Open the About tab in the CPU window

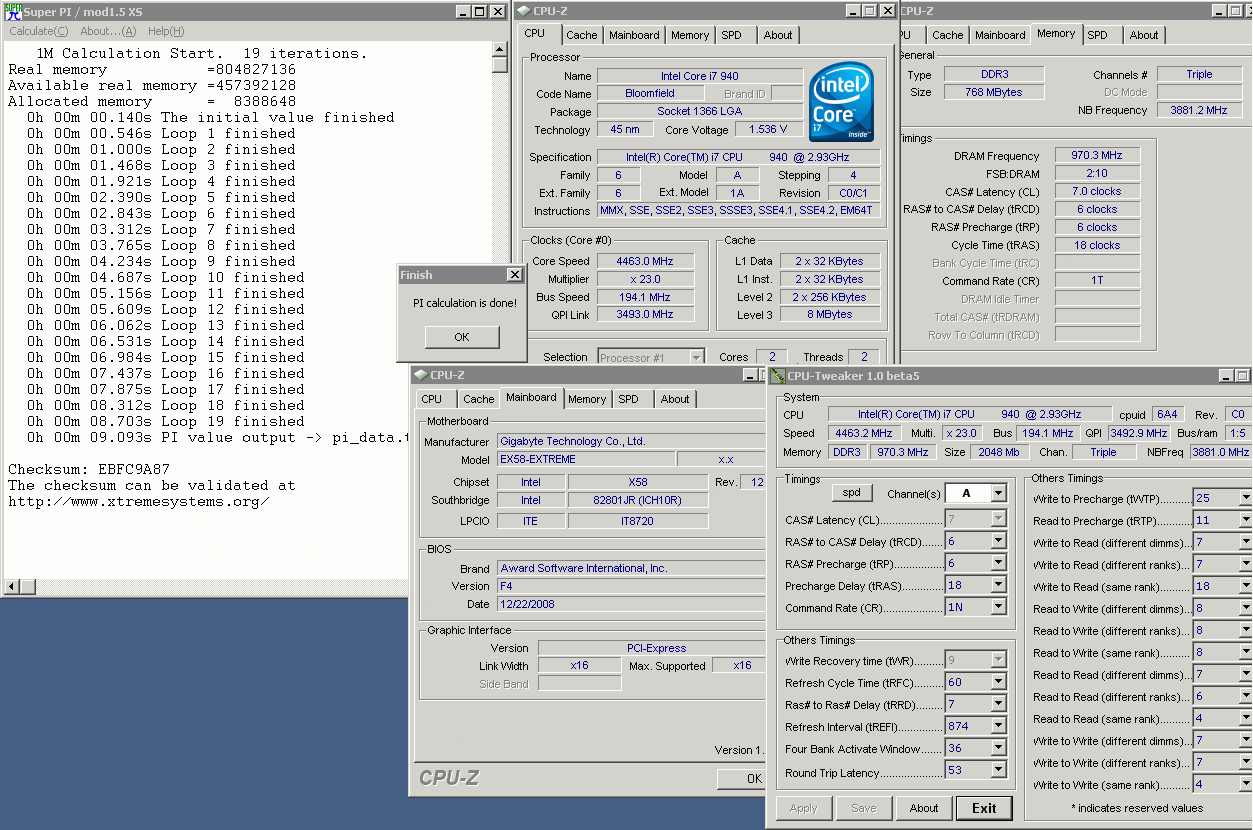point(778,35)
